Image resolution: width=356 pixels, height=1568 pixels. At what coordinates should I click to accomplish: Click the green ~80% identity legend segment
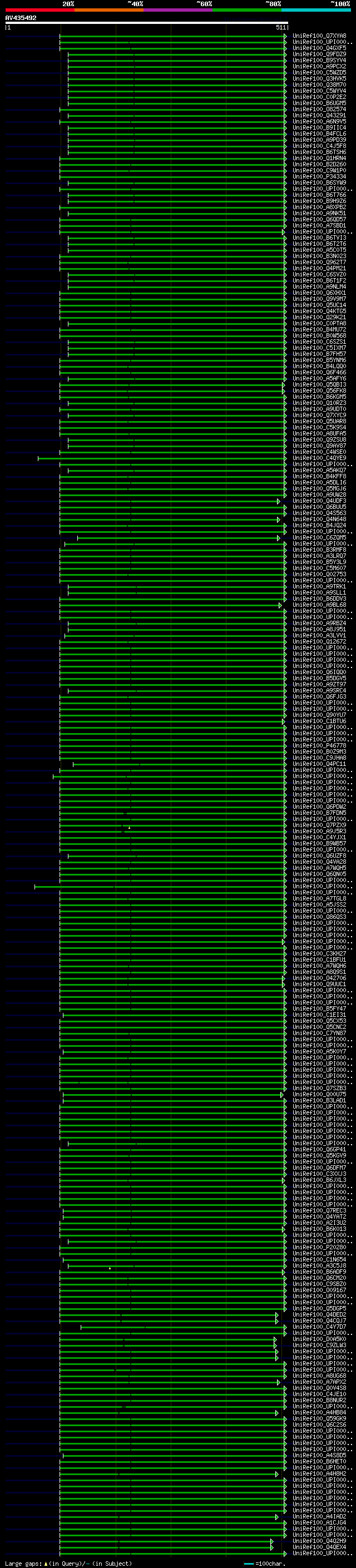(x=247, y=10)
